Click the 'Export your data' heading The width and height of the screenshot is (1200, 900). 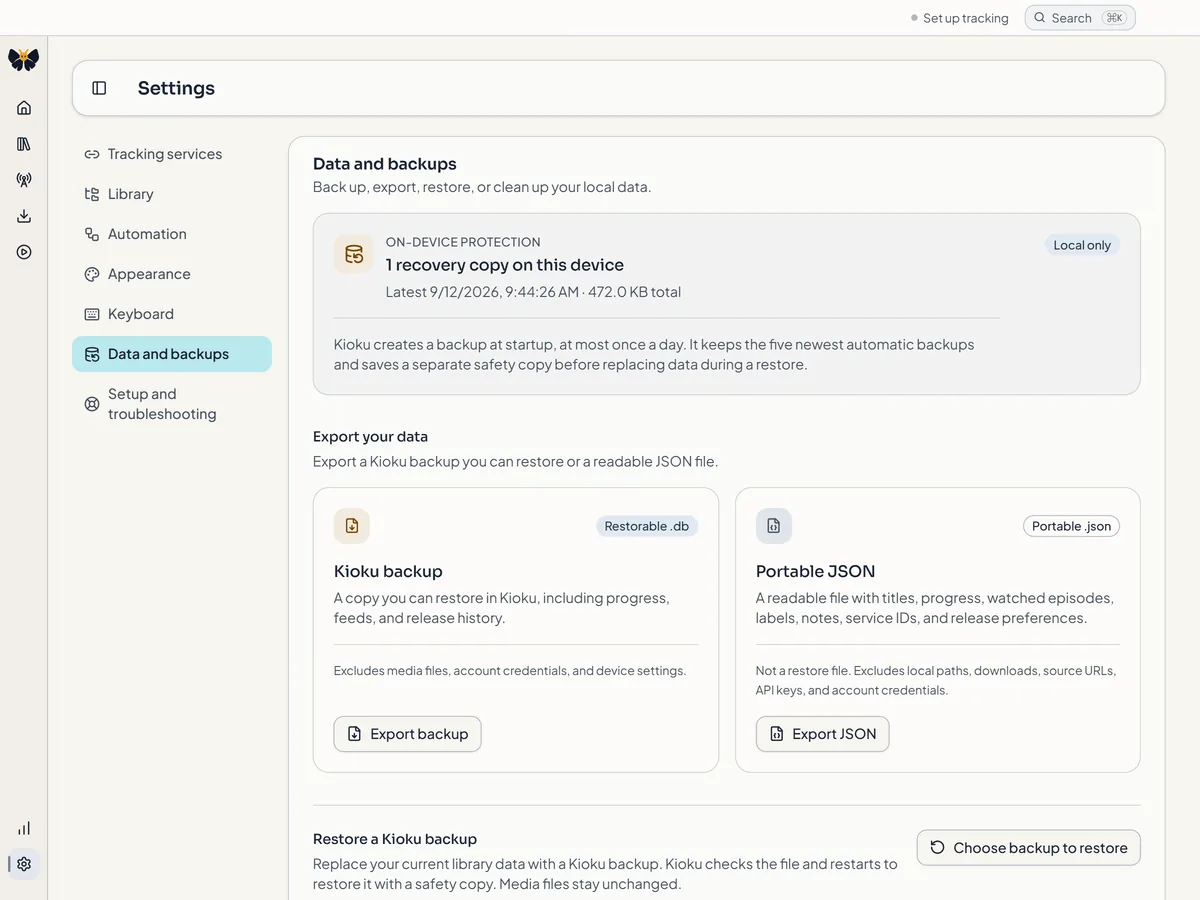click(x=370, y=437)
